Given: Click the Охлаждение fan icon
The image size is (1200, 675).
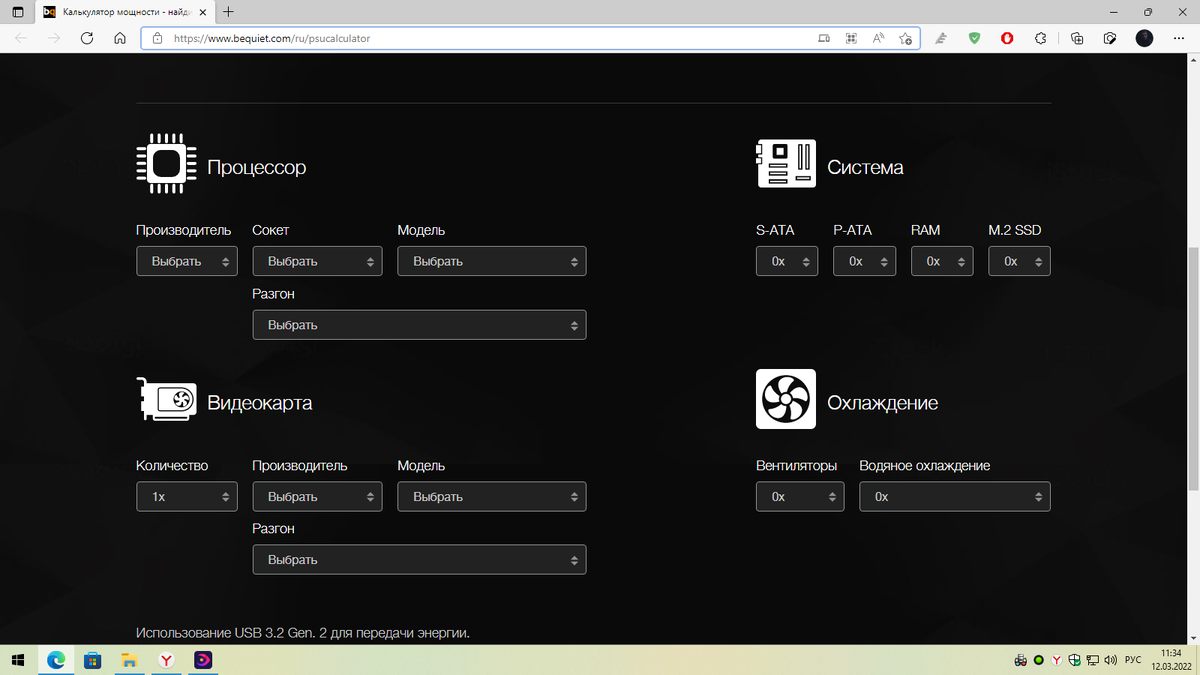Looking at the screenshot, I should 786,399.
